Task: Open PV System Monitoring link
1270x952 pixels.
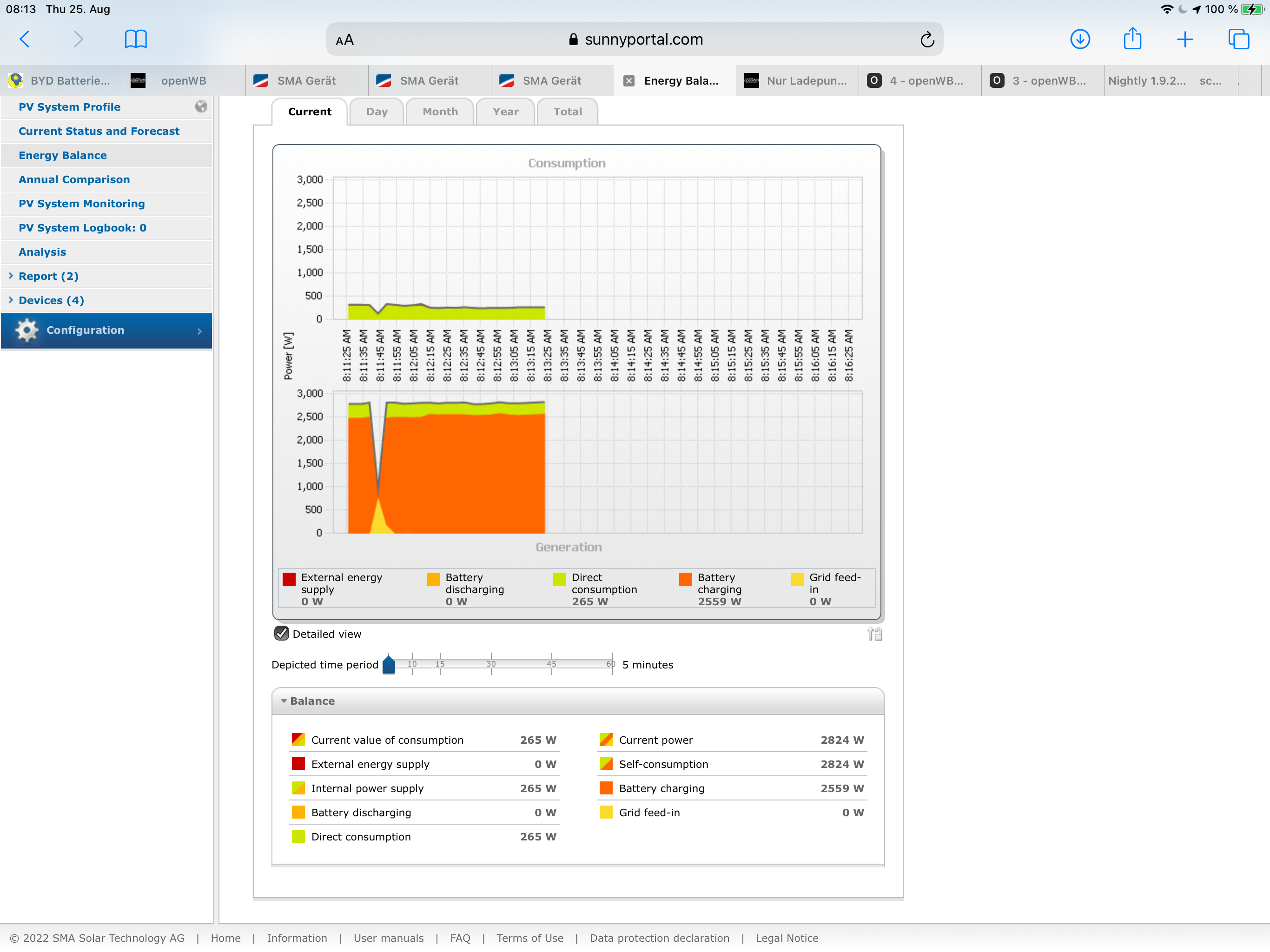Action: 81,204
